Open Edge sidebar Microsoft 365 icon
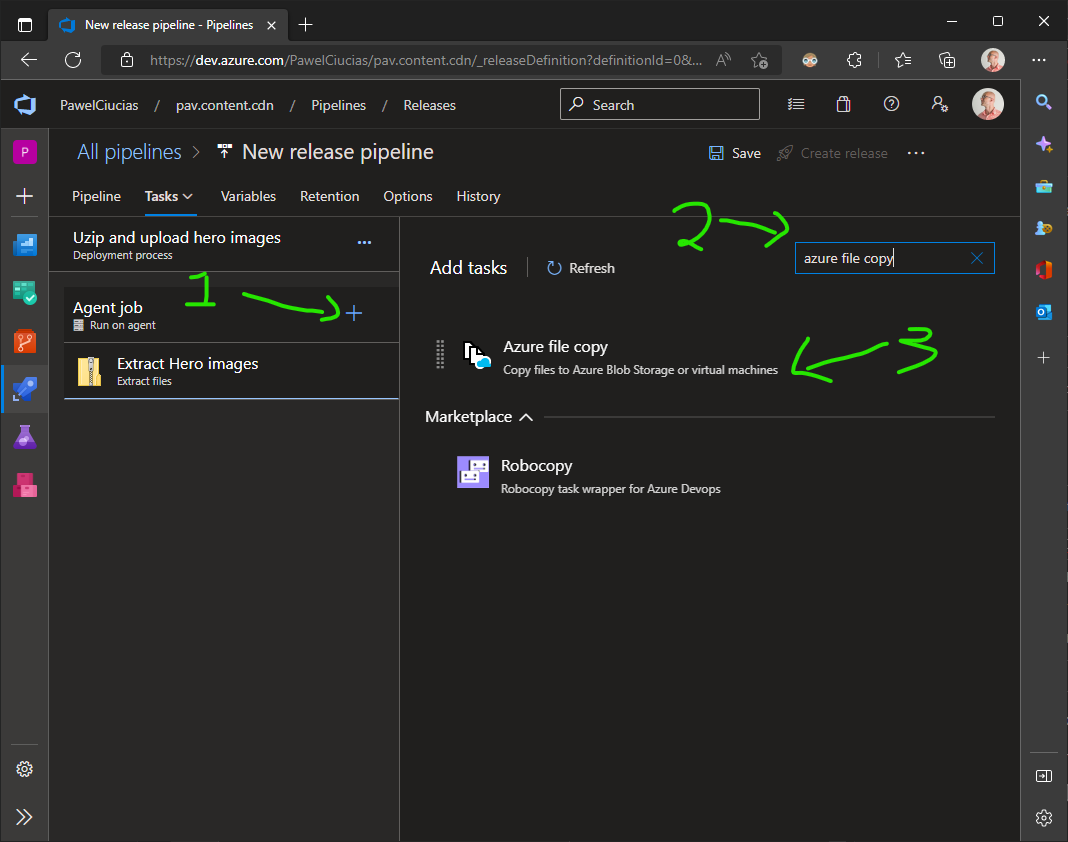Screen dimensions: 1068x842 click(x=1043, y=270)
